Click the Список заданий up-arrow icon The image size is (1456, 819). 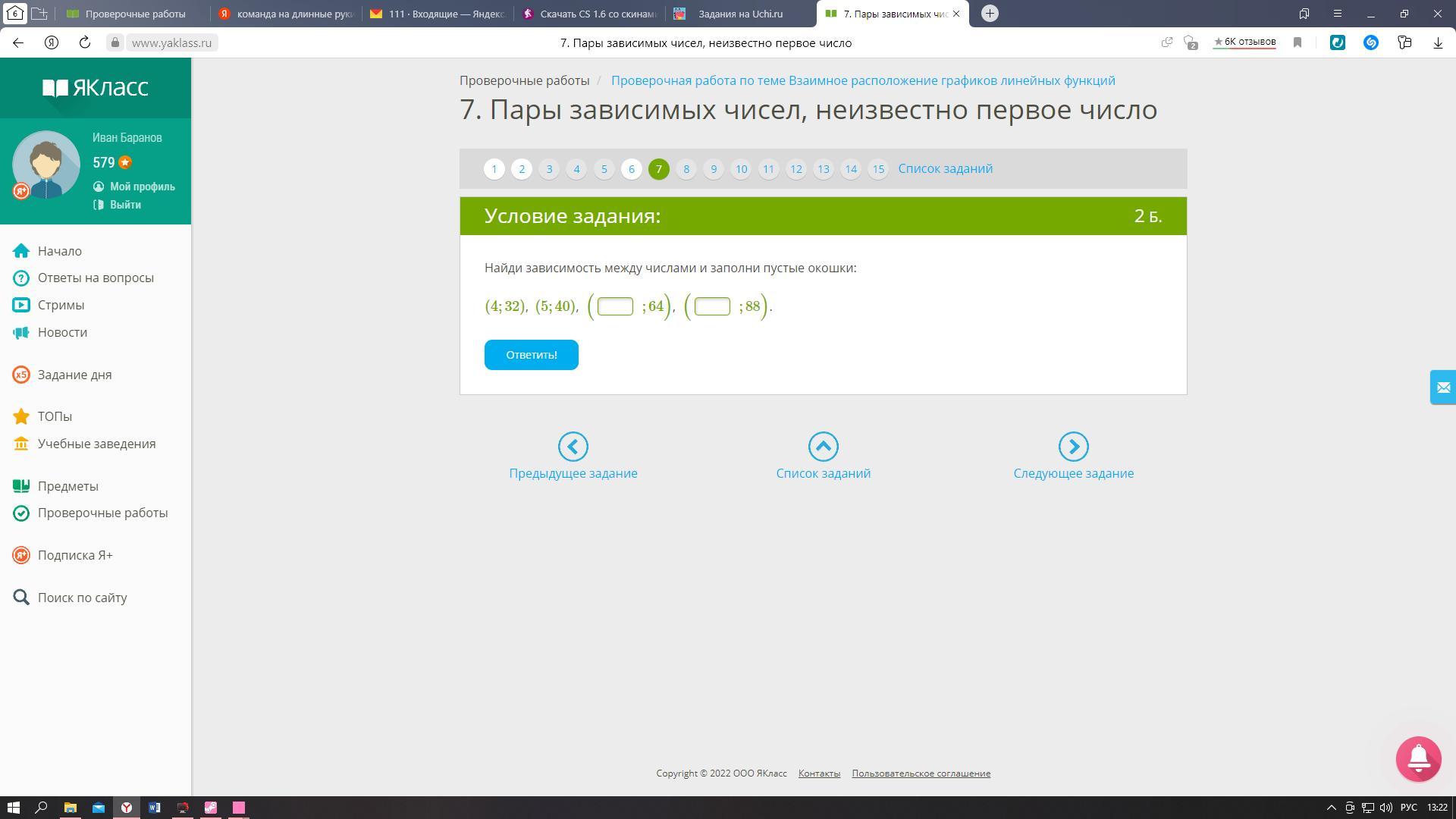[823, 447]
